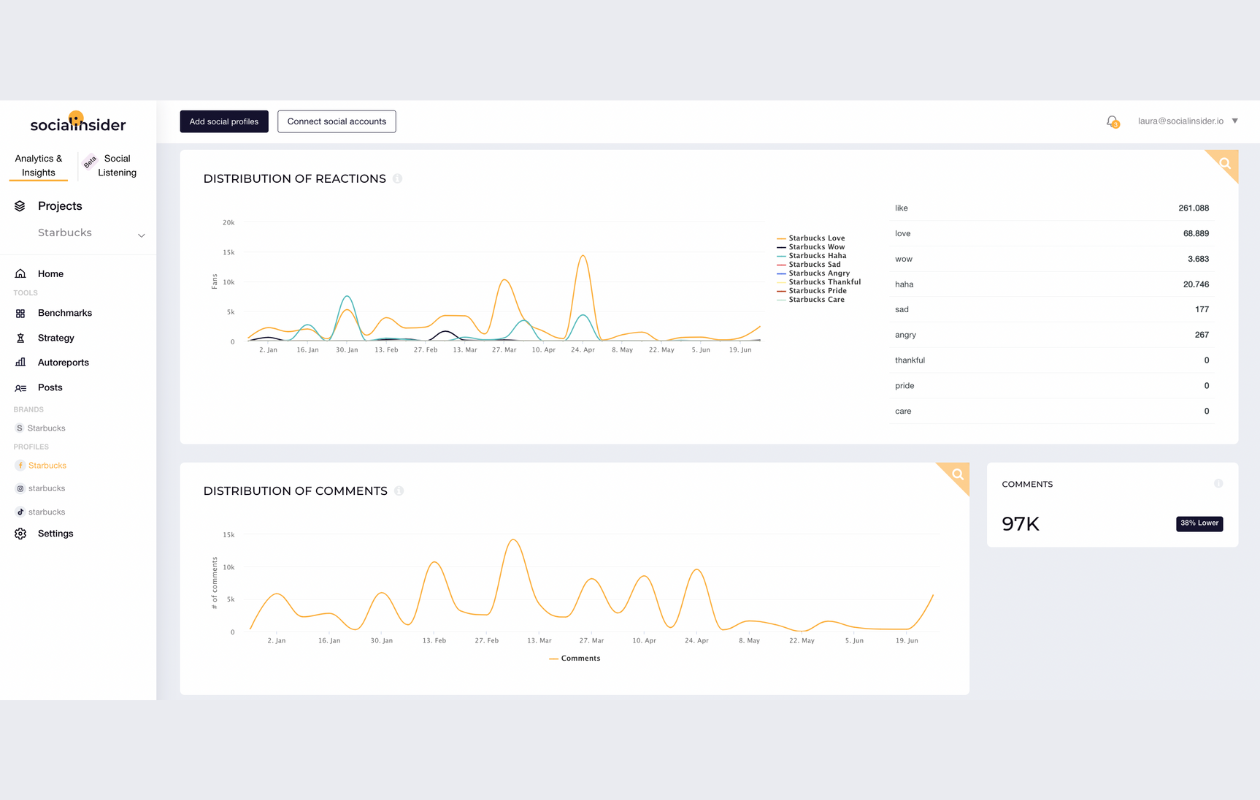Toggle Starbucks Sad series in legend

point(809,265)
